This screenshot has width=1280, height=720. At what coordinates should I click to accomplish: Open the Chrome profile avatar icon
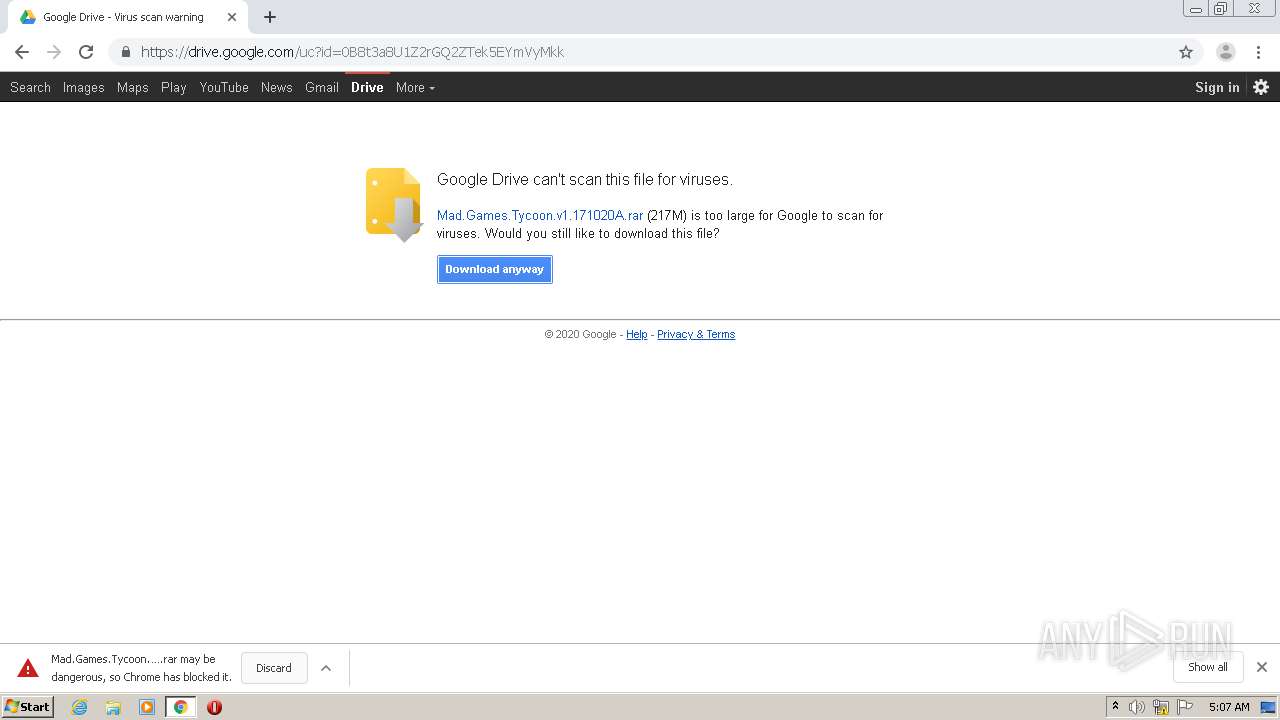pyautogui.click(x=1225, y=52)
